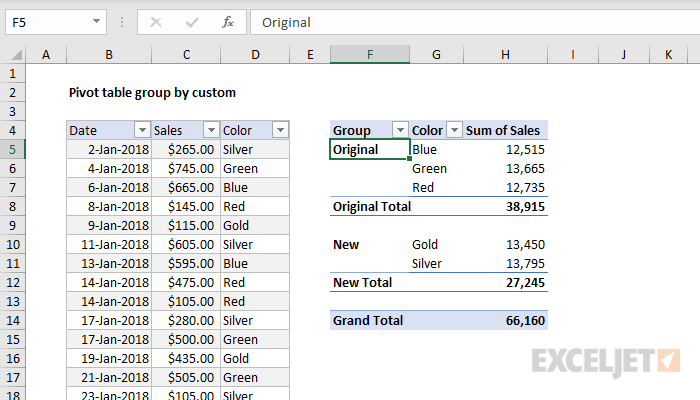Screen dimensions: 700x400
Task: Select column K header
Action: [x=668, y=54]
